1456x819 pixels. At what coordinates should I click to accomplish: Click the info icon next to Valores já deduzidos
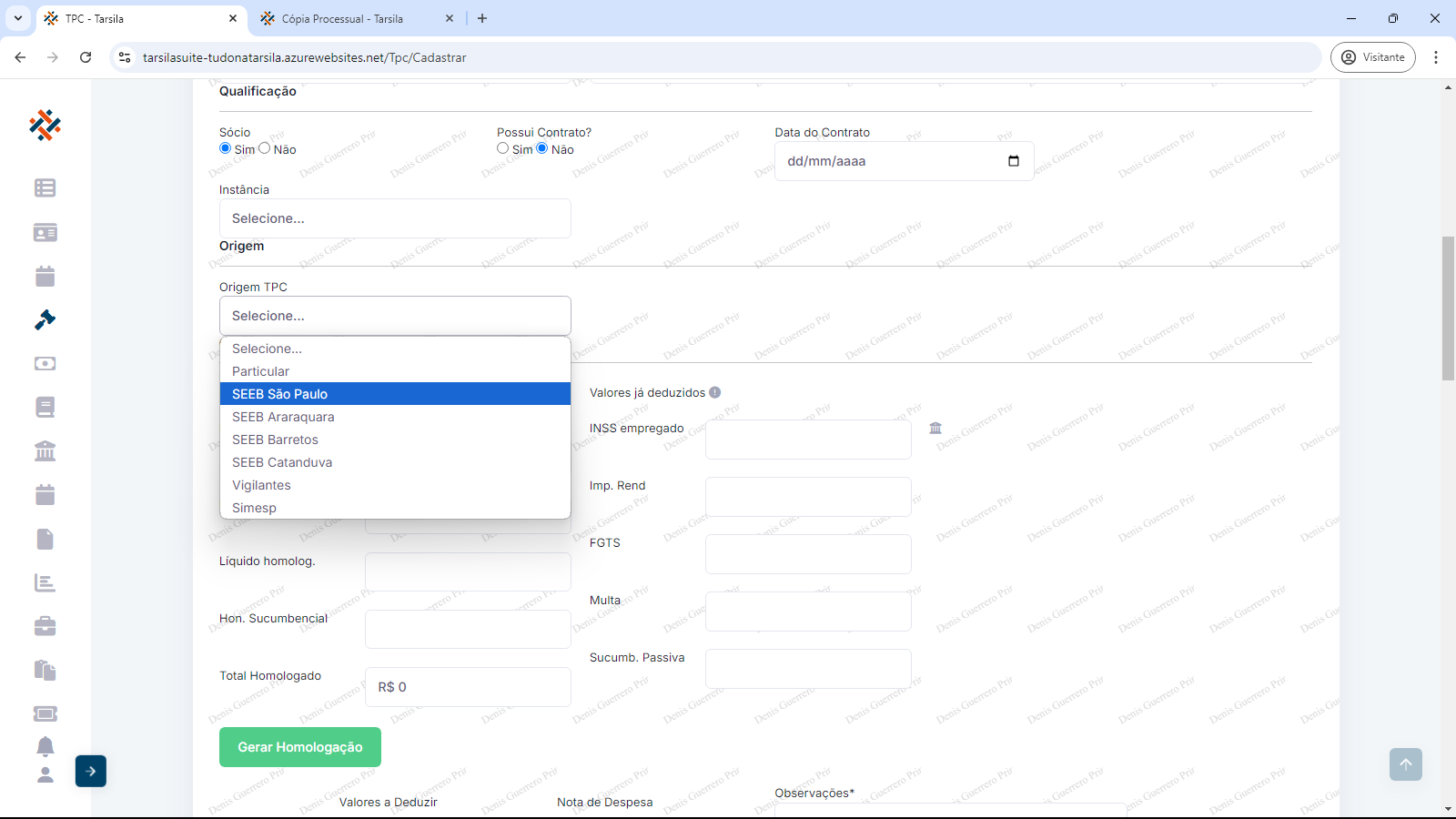click(x=715, y=392)
